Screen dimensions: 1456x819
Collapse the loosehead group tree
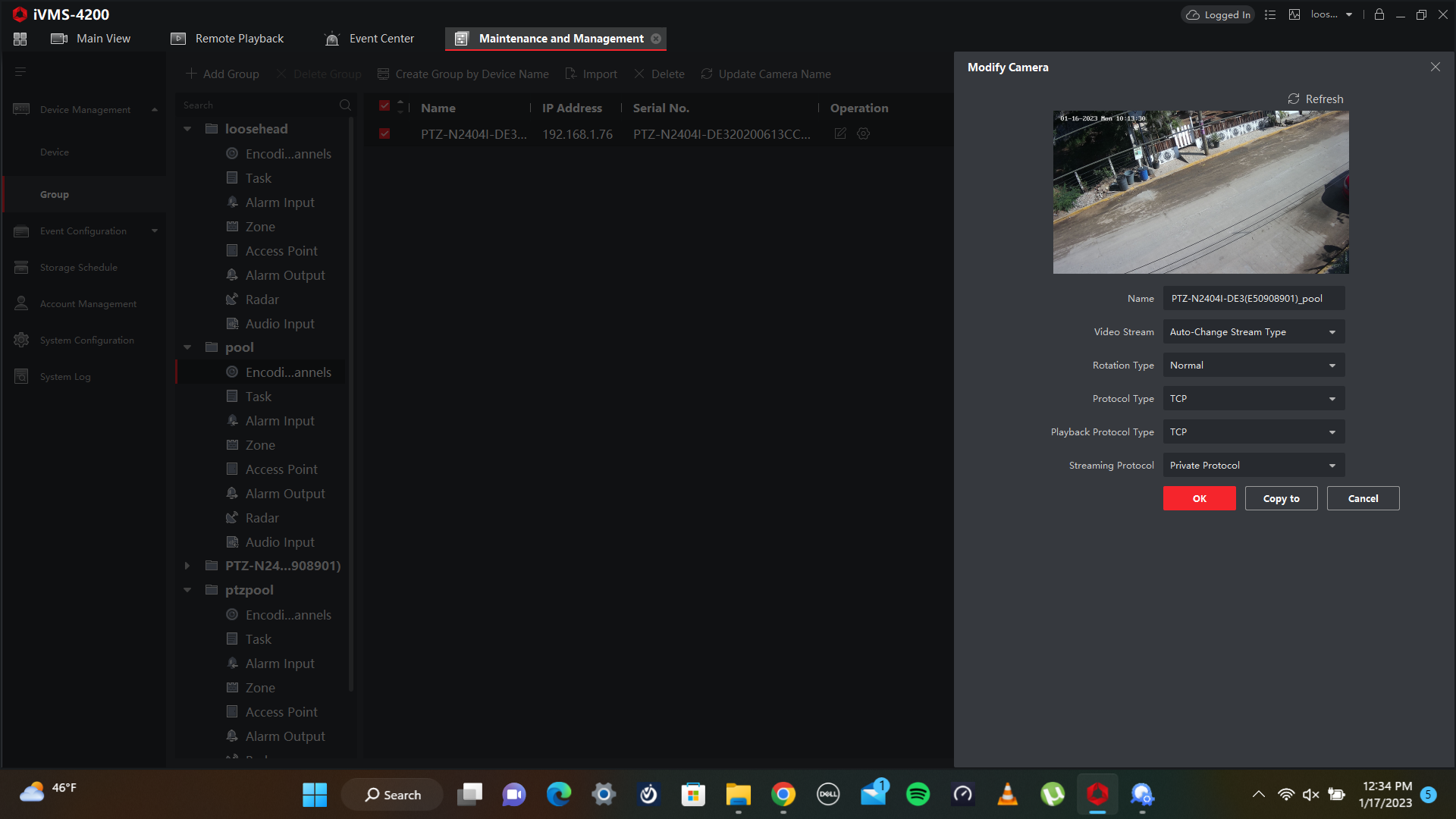coord(187,129)
